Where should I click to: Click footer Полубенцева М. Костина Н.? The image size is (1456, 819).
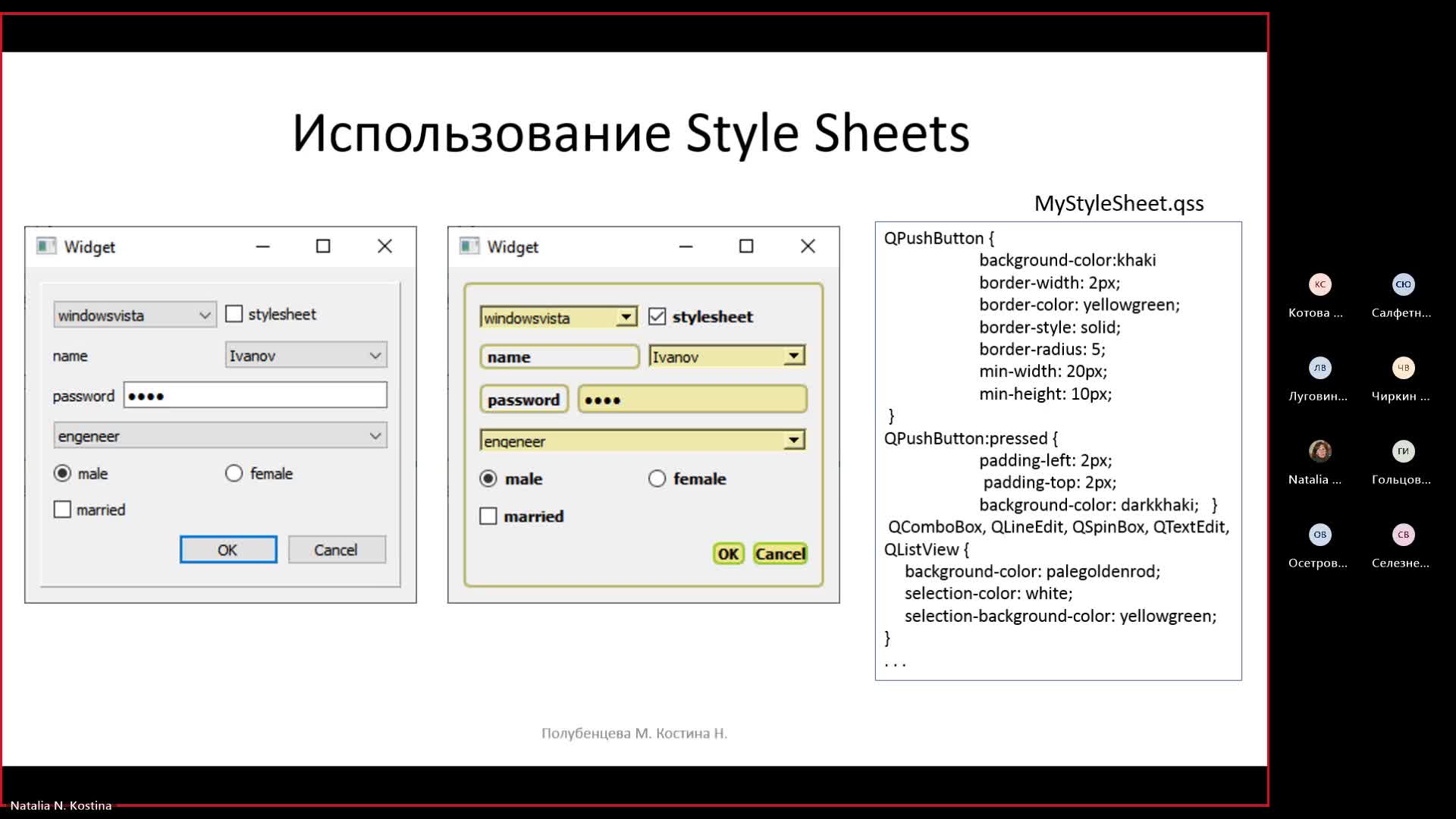pos(634,733)
